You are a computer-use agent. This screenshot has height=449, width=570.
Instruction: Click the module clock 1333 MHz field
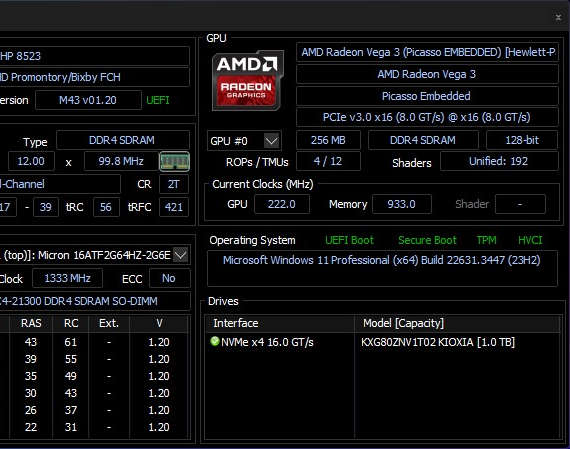pos(67,278)
